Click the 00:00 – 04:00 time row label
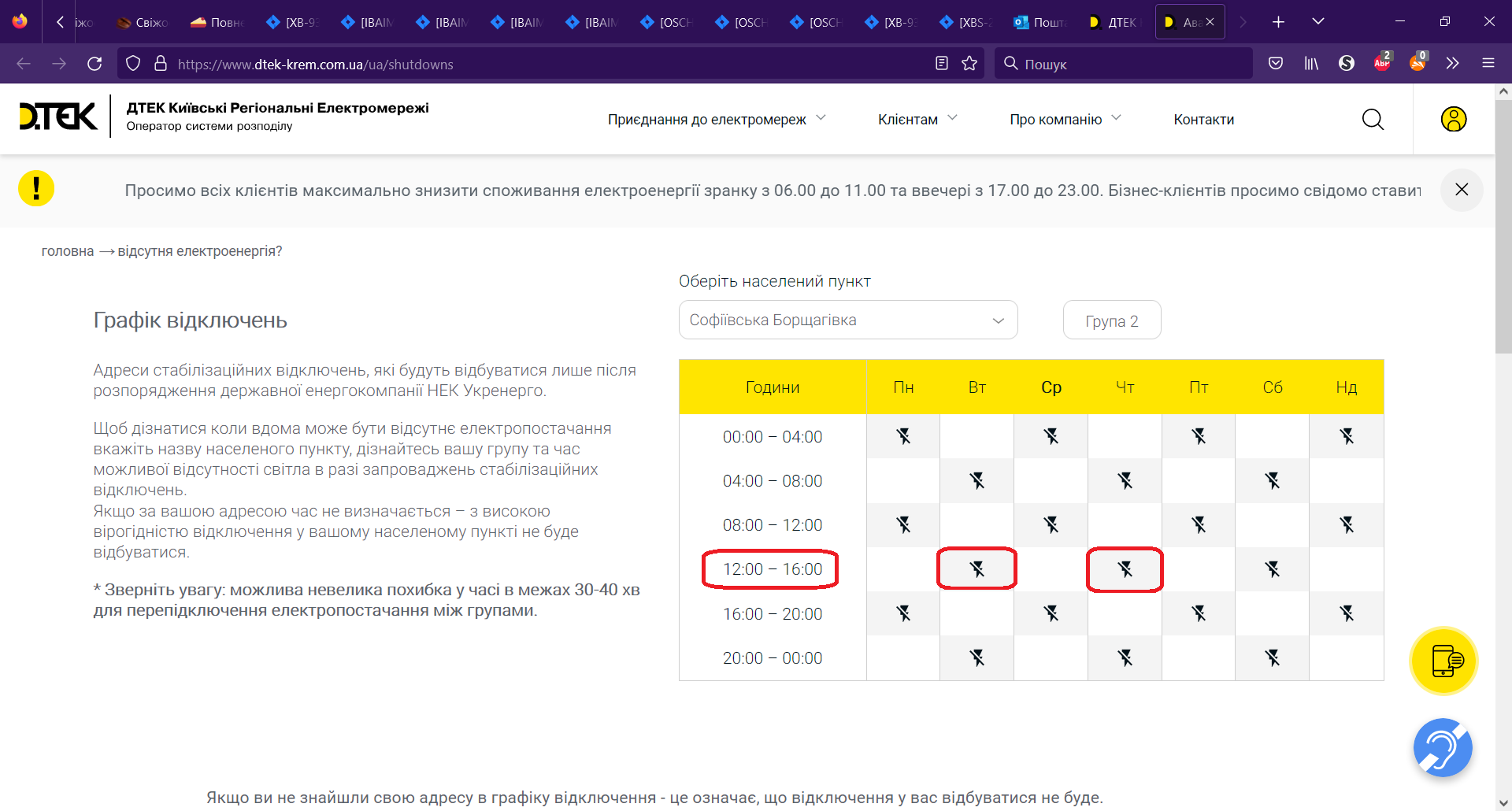The width and height of the screenshot is (1512, 811). pos(773,437)
